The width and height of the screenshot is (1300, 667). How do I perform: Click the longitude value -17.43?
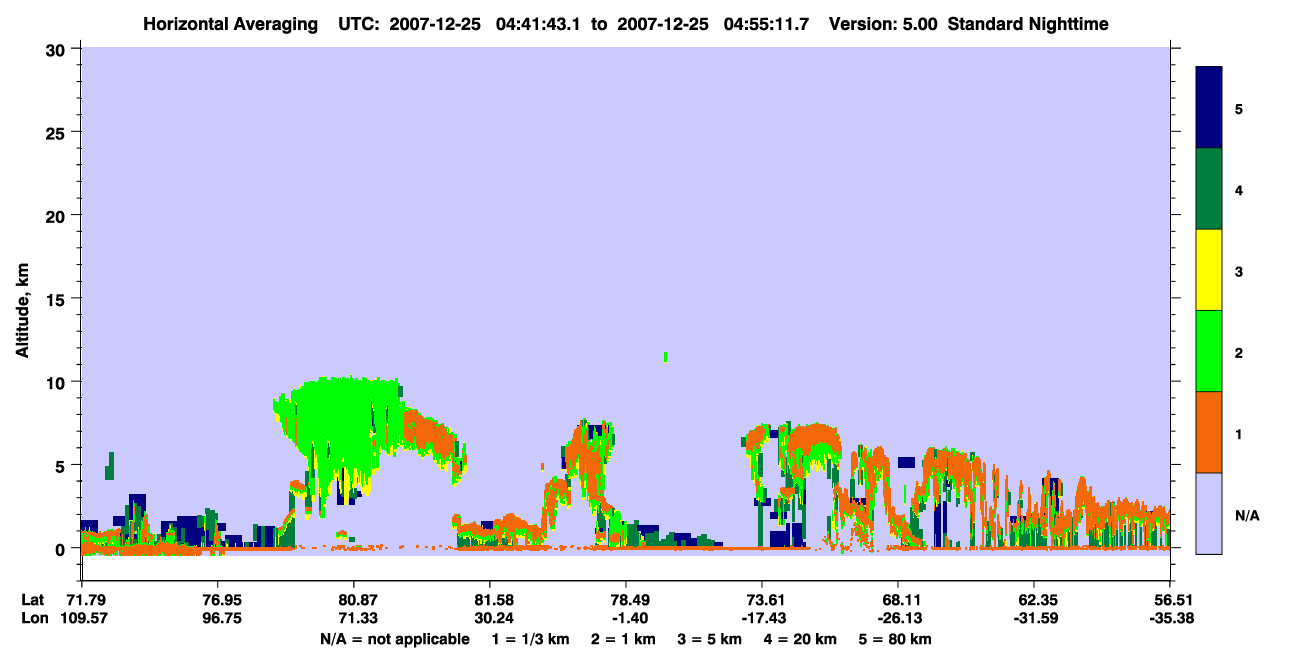click(x=763, y=617)
